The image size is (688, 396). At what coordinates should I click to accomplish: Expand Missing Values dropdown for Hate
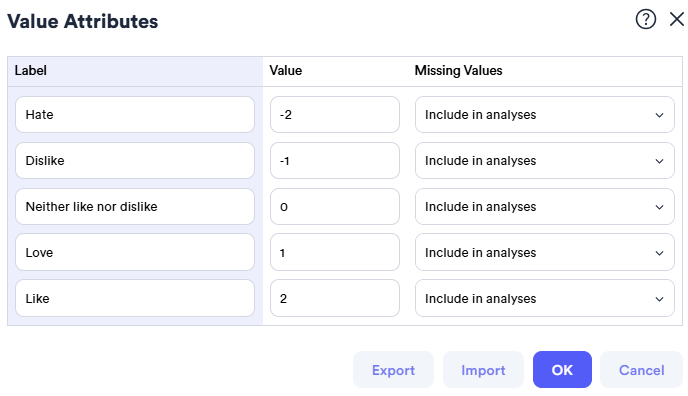pos(545,114)
